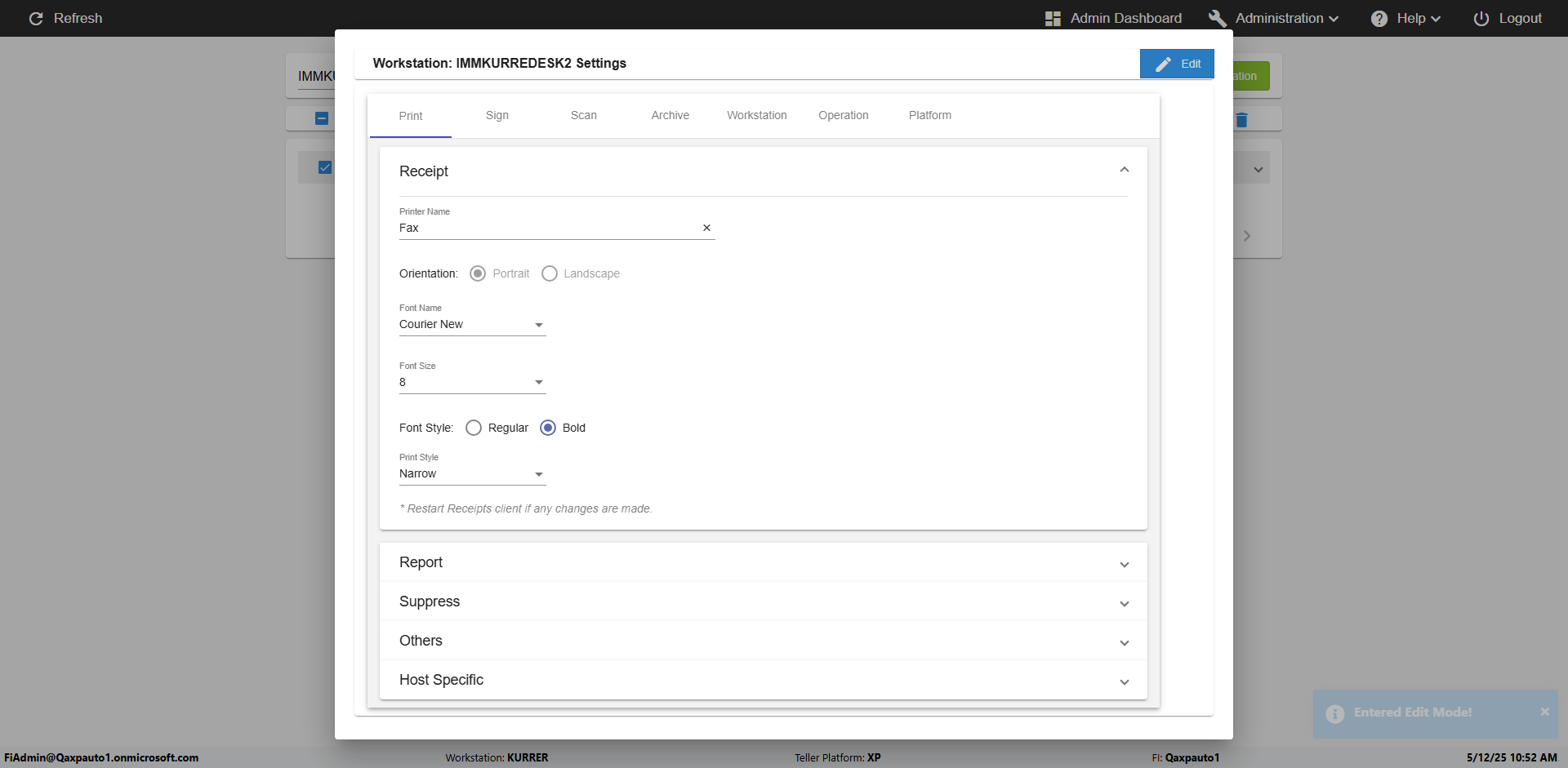
Task: Click the Administration wrench icon
Action: point(1217,18)
